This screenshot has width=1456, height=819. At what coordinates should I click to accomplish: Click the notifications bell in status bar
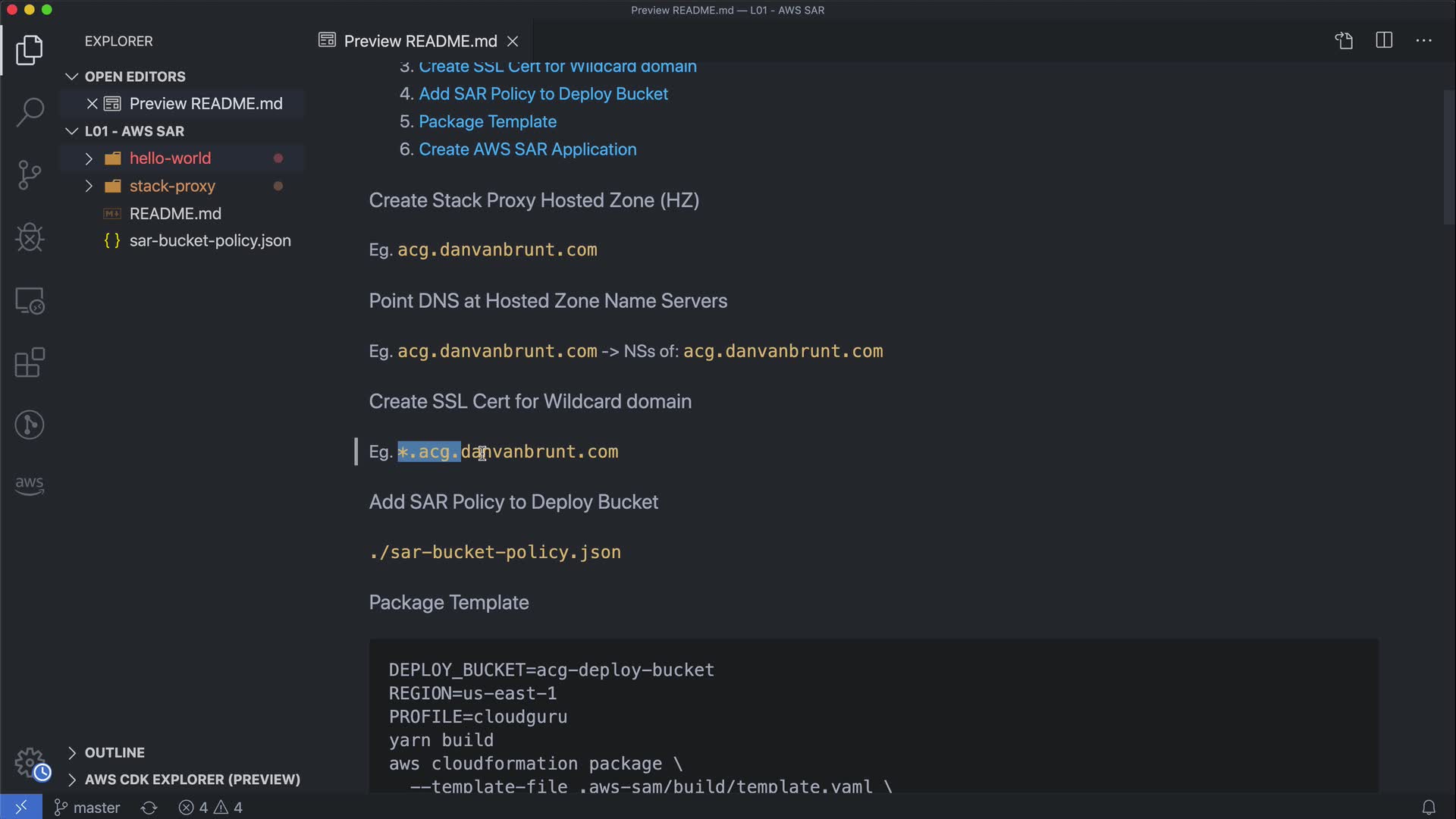pos(1428,808)
